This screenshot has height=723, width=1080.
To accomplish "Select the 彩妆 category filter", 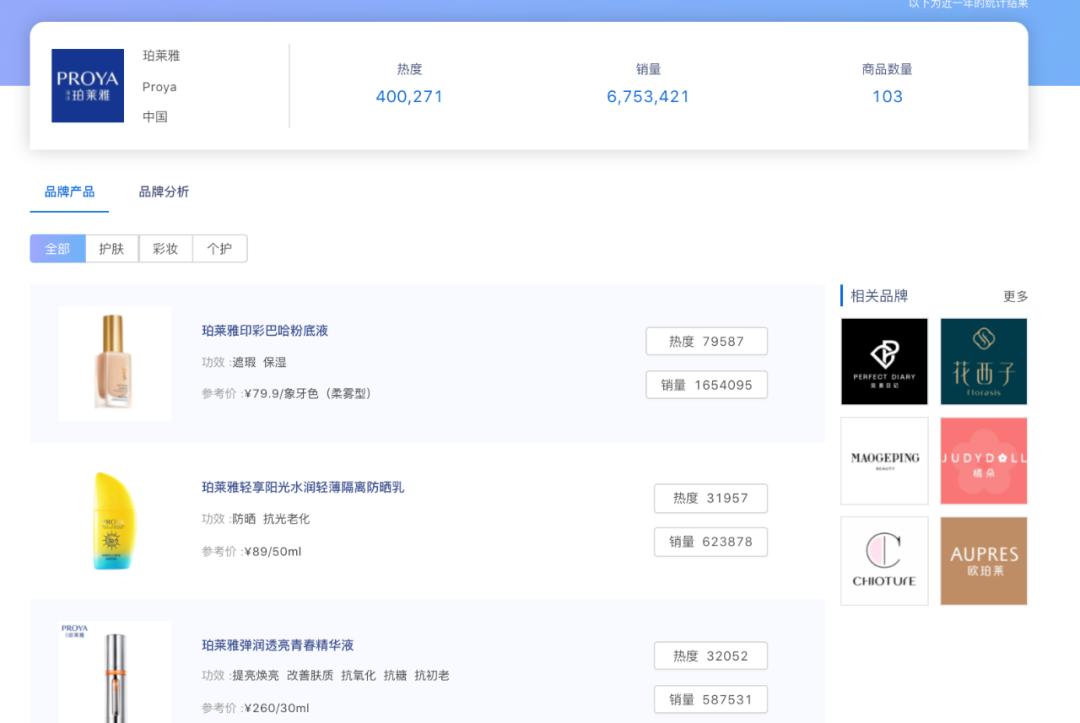I will point(165,249).
